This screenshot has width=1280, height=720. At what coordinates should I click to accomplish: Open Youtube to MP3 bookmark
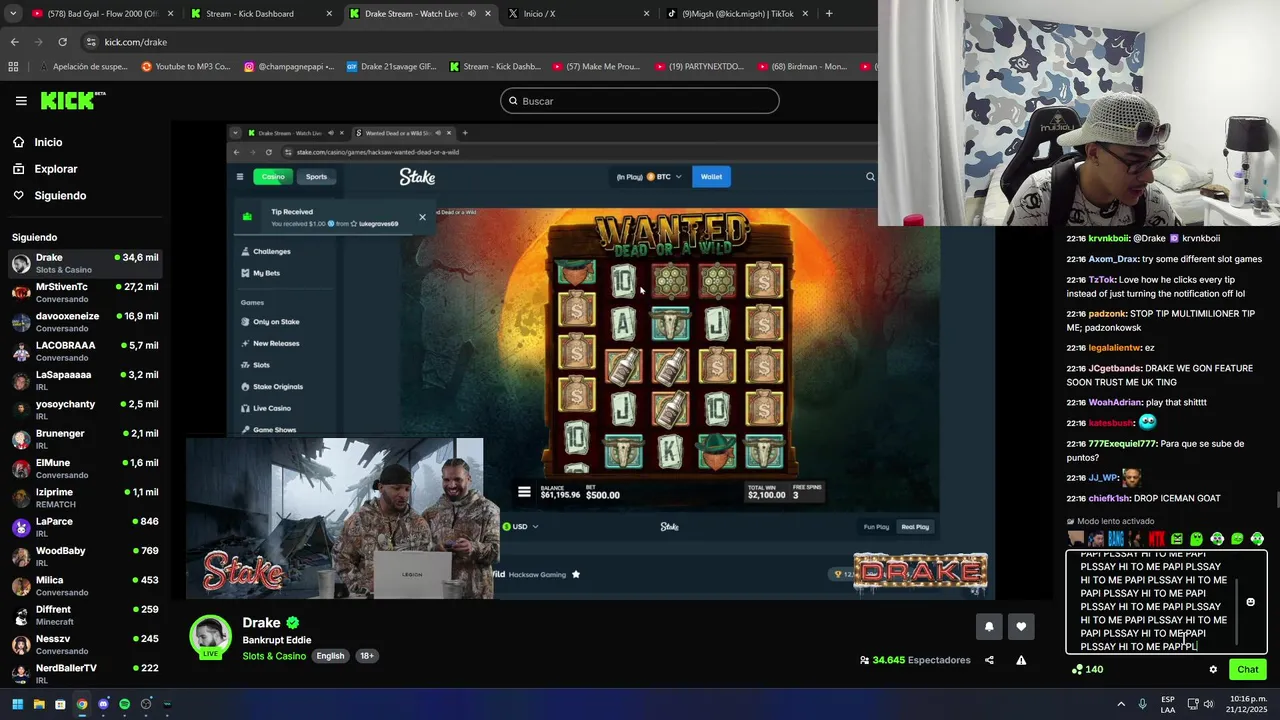[186, 67]
